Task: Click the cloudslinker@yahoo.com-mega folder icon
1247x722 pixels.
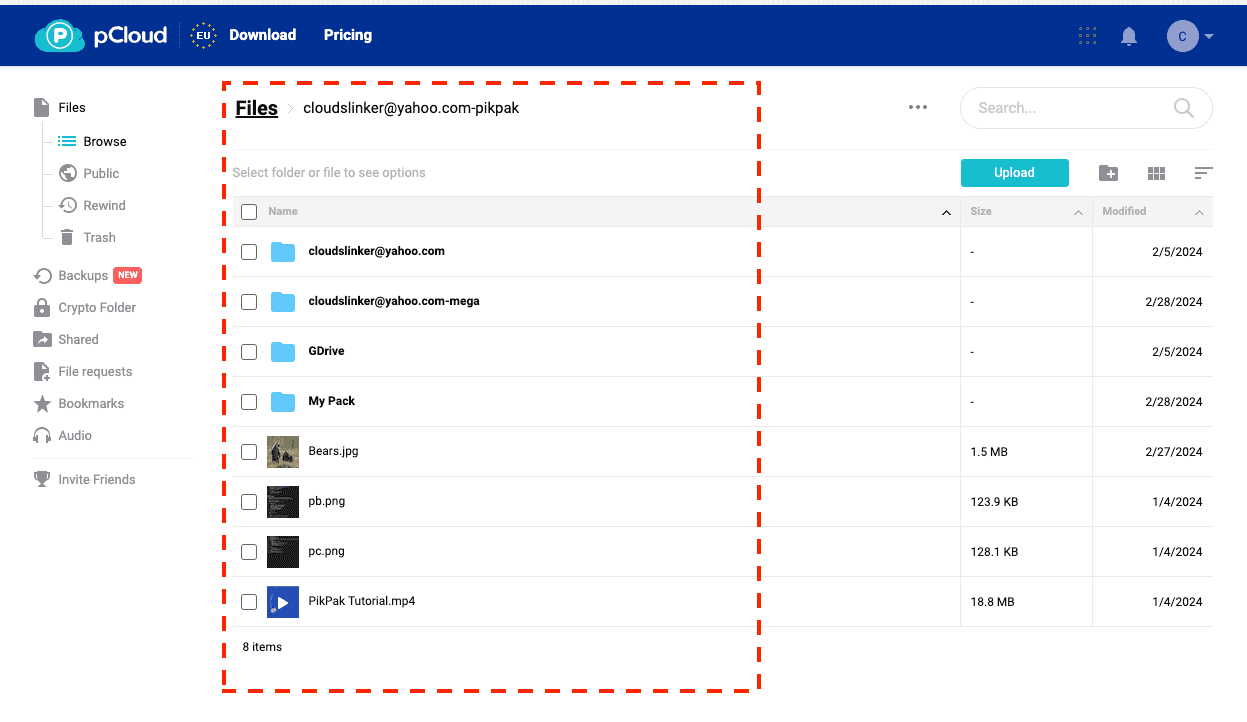Action: [x=283, y=302]
